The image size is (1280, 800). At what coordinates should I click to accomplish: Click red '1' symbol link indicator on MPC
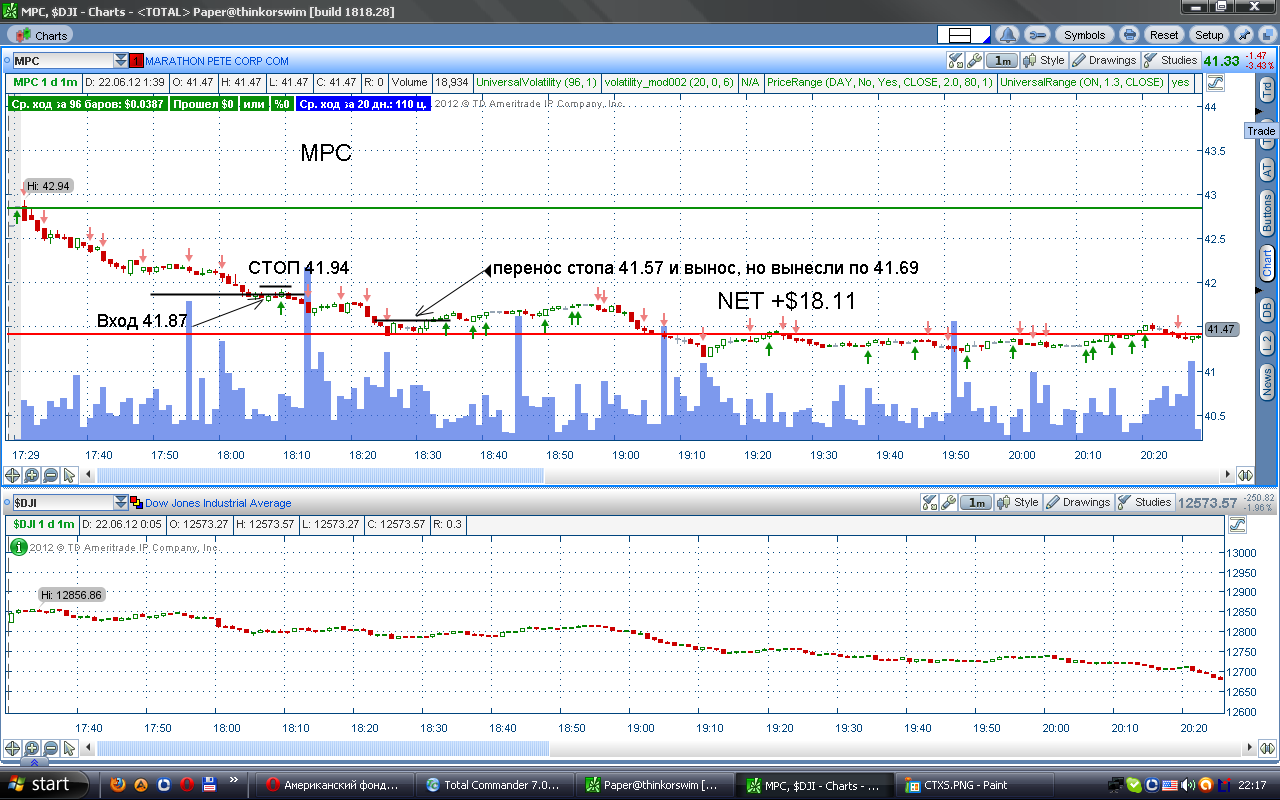coord(137,61)
